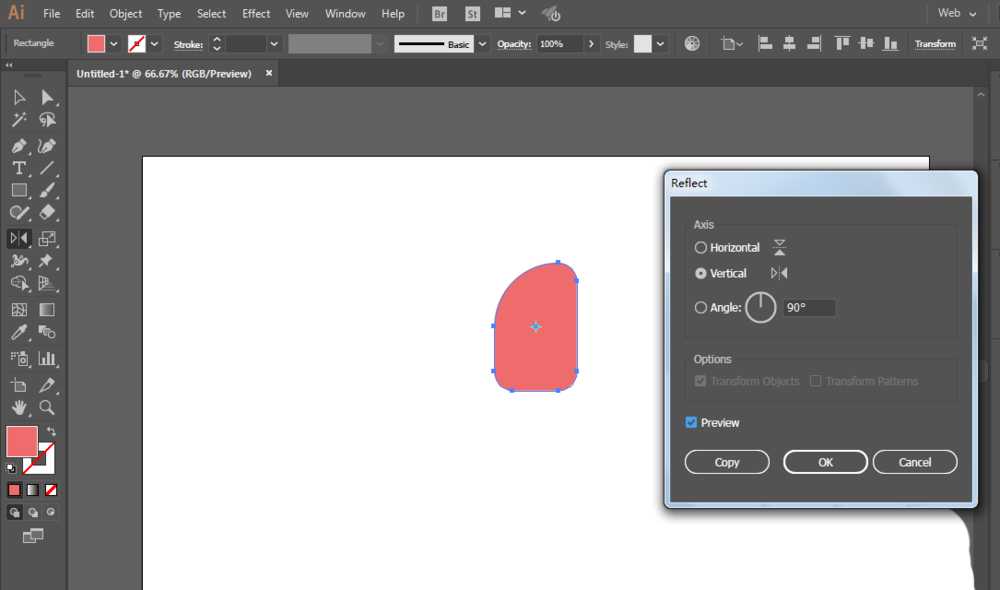Open the fill color dropdown arrow
1000x590 pixels.
click(114, 44)
